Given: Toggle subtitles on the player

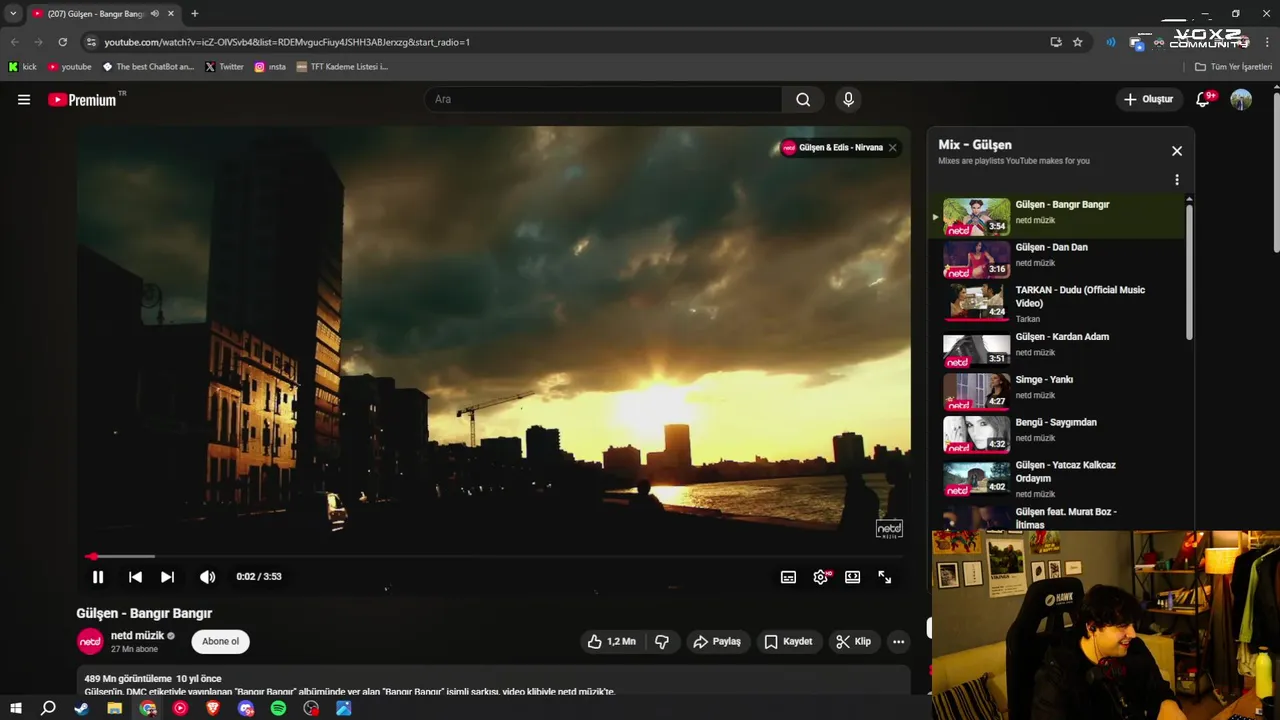Looking at the screenshot, I should [788, 577].
